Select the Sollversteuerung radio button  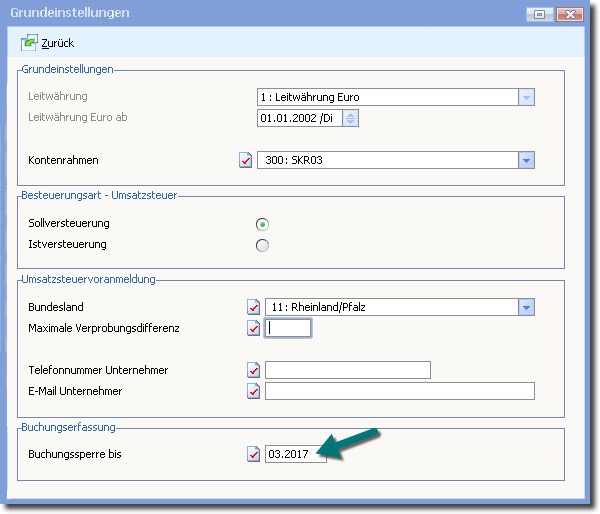click(263, 223)
